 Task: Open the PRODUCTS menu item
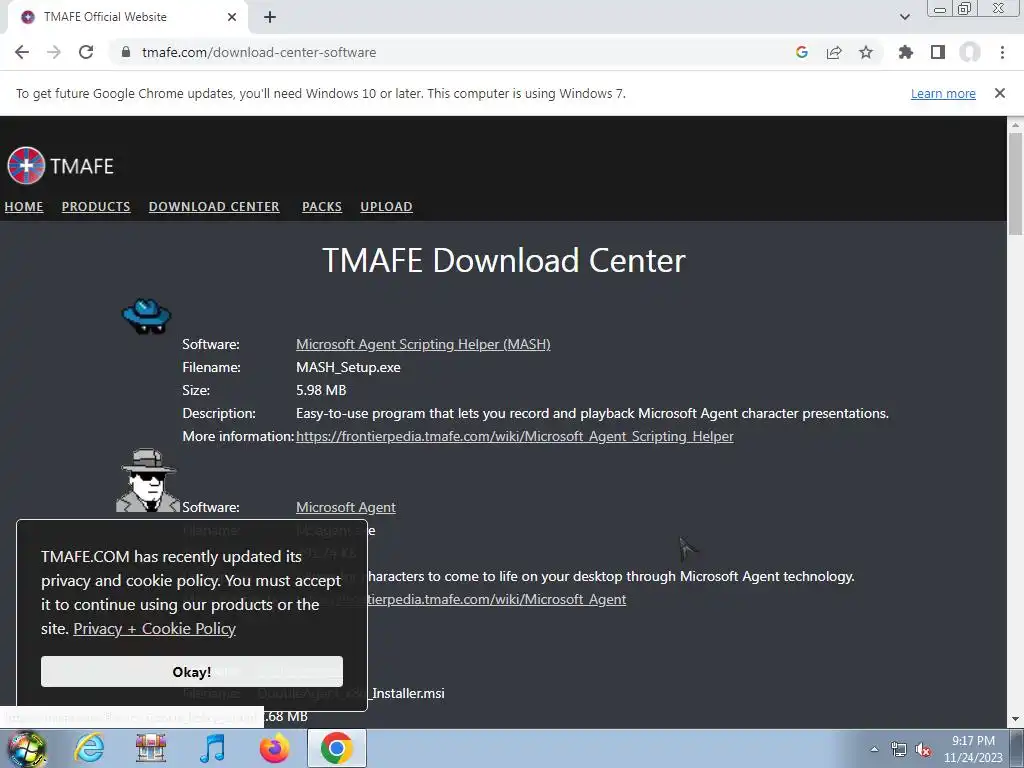pyautogui.click(x=96, y=206)
